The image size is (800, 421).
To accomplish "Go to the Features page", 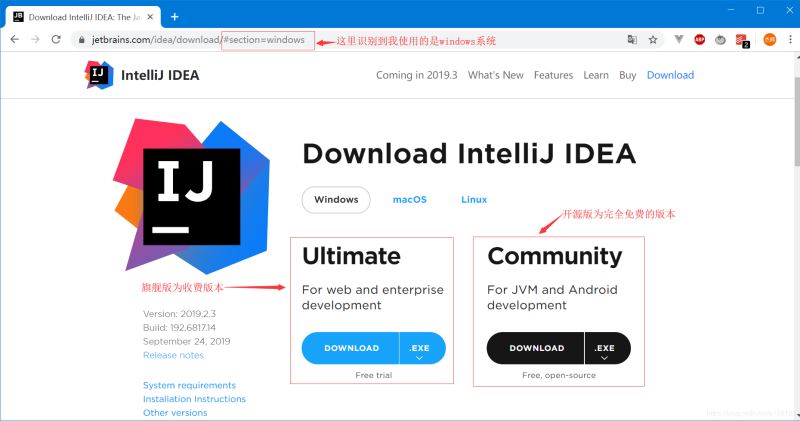I will (553, 75).
